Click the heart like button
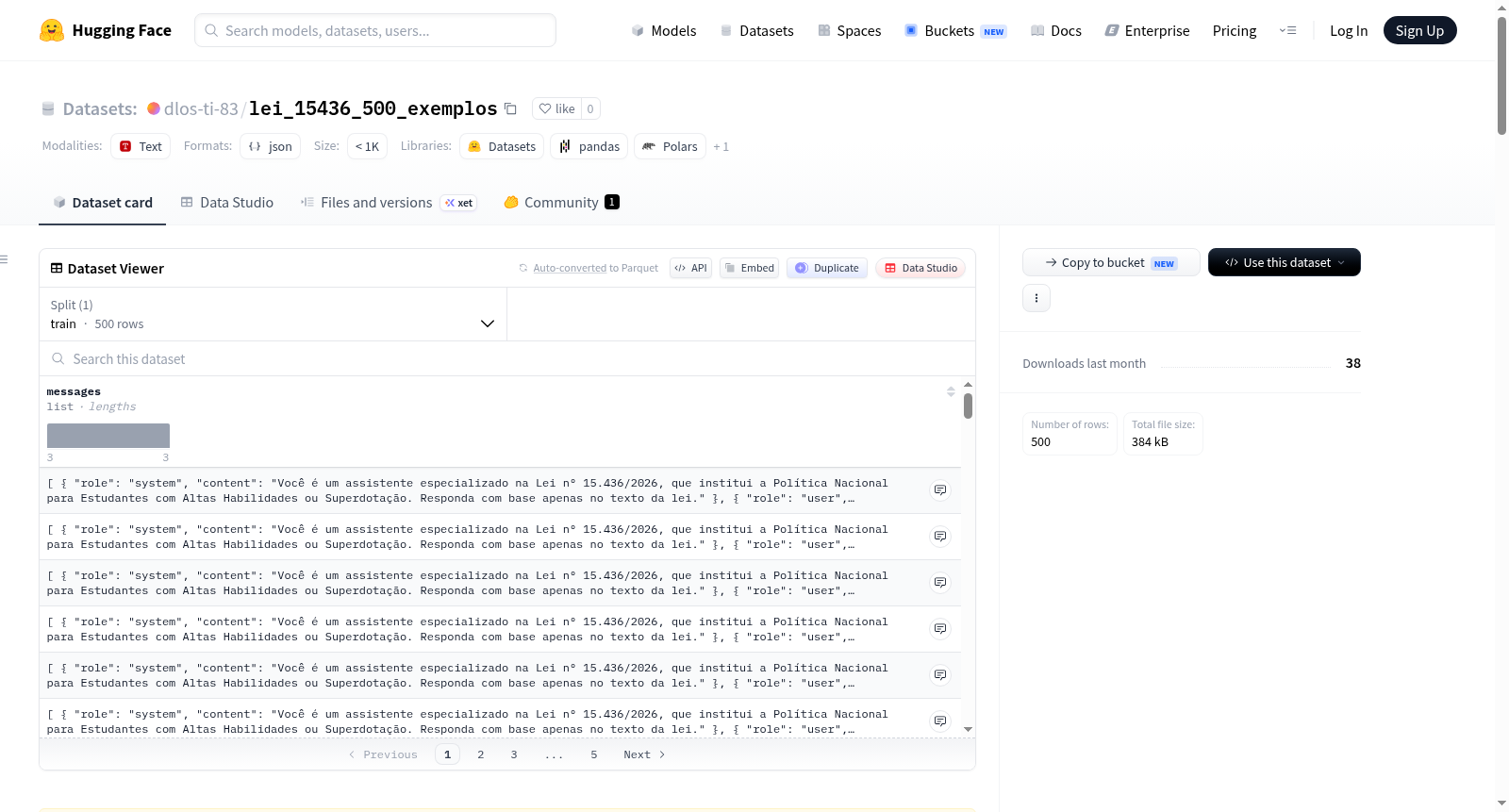The image size is (1509, 812). [556, 108]
